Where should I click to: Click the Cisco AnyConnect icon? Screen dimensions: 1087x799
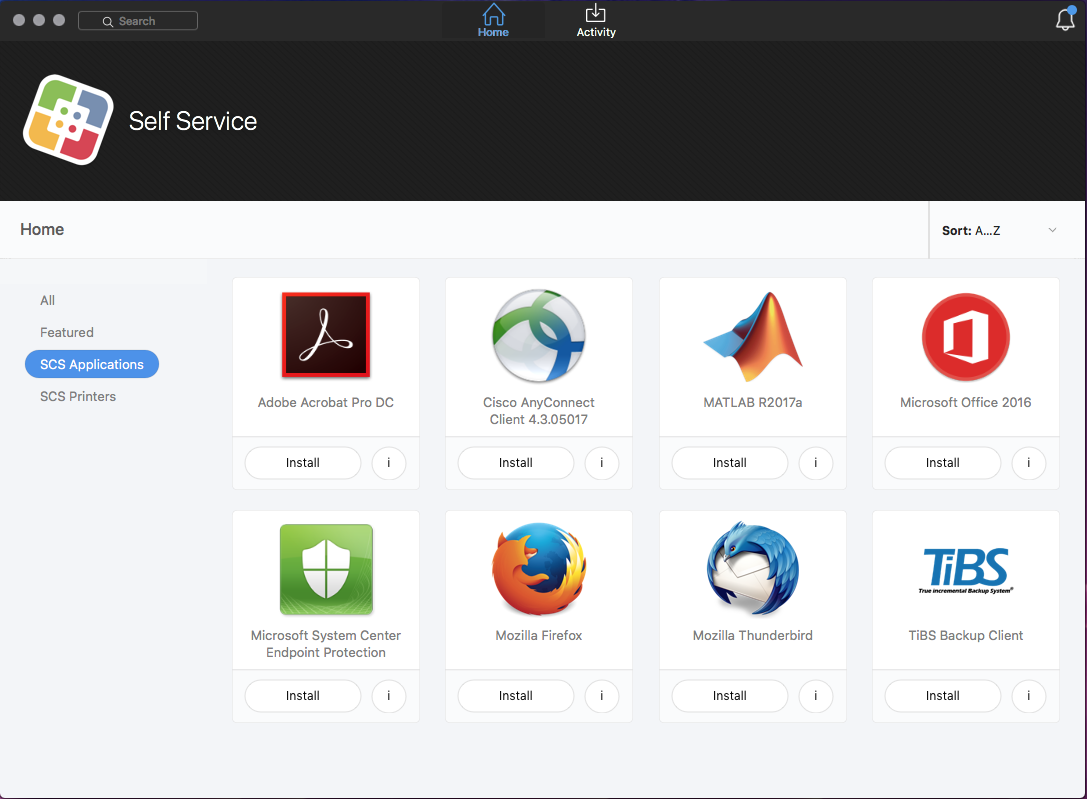(x=539, y=335)
